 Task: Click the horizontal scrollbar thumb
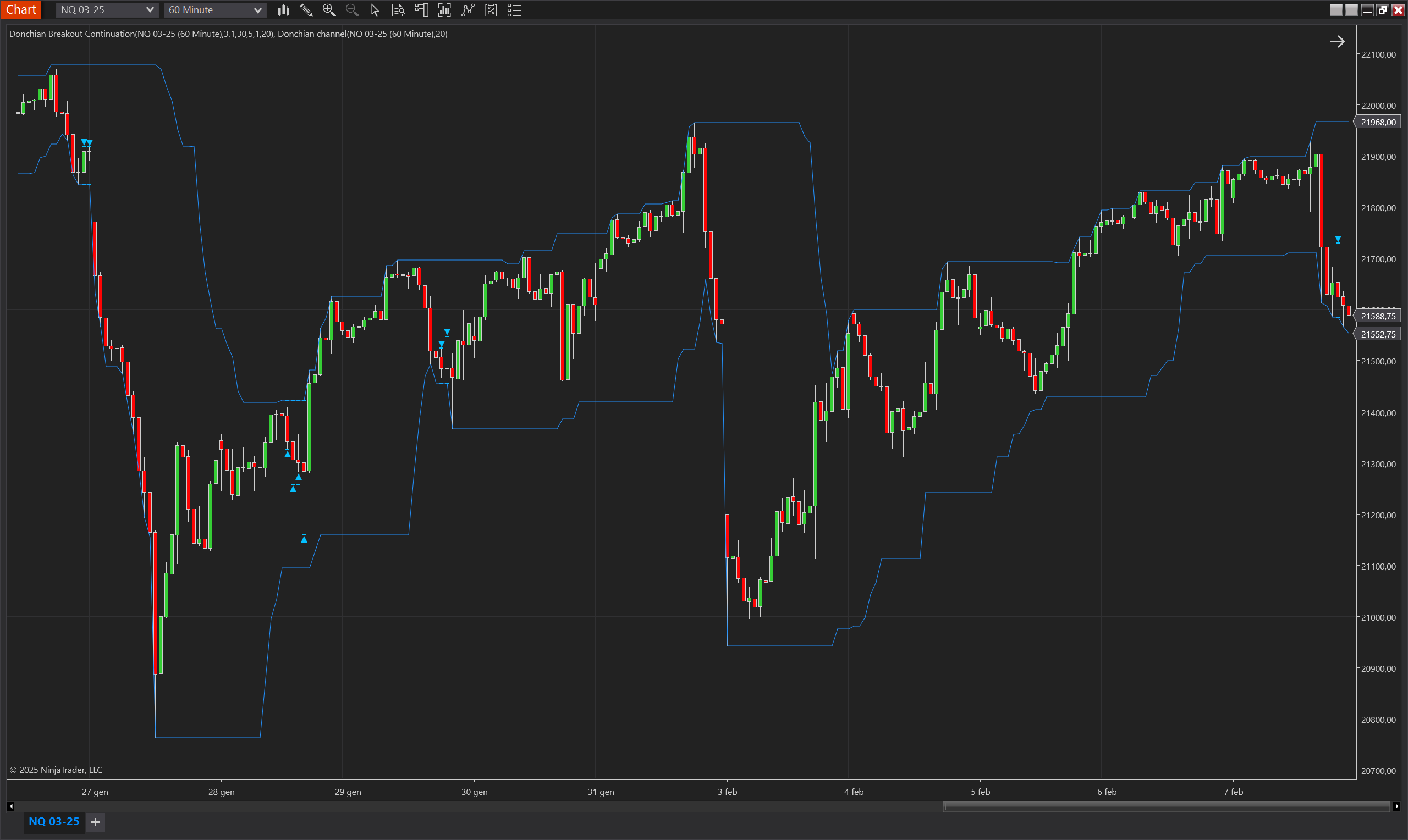pyautogui.click(x=1166, y=806)
